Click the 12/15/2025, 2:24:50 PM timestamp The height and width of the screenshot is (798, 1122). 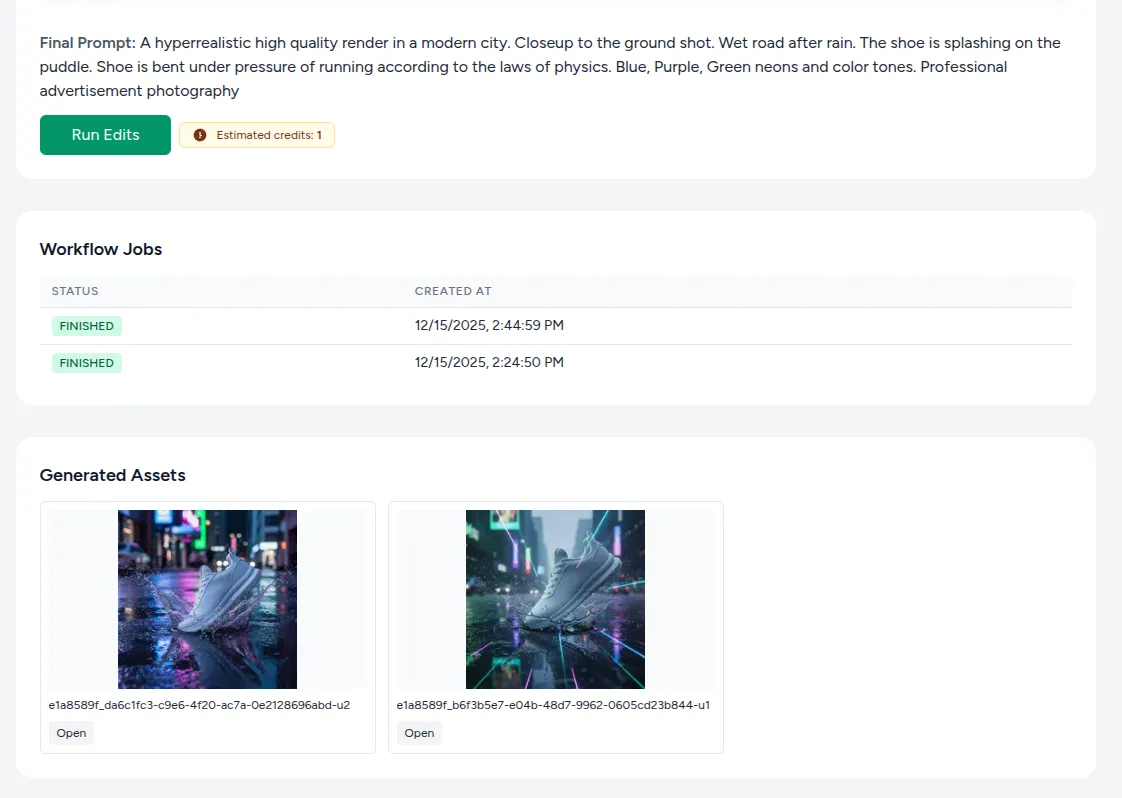coord(489,362)
